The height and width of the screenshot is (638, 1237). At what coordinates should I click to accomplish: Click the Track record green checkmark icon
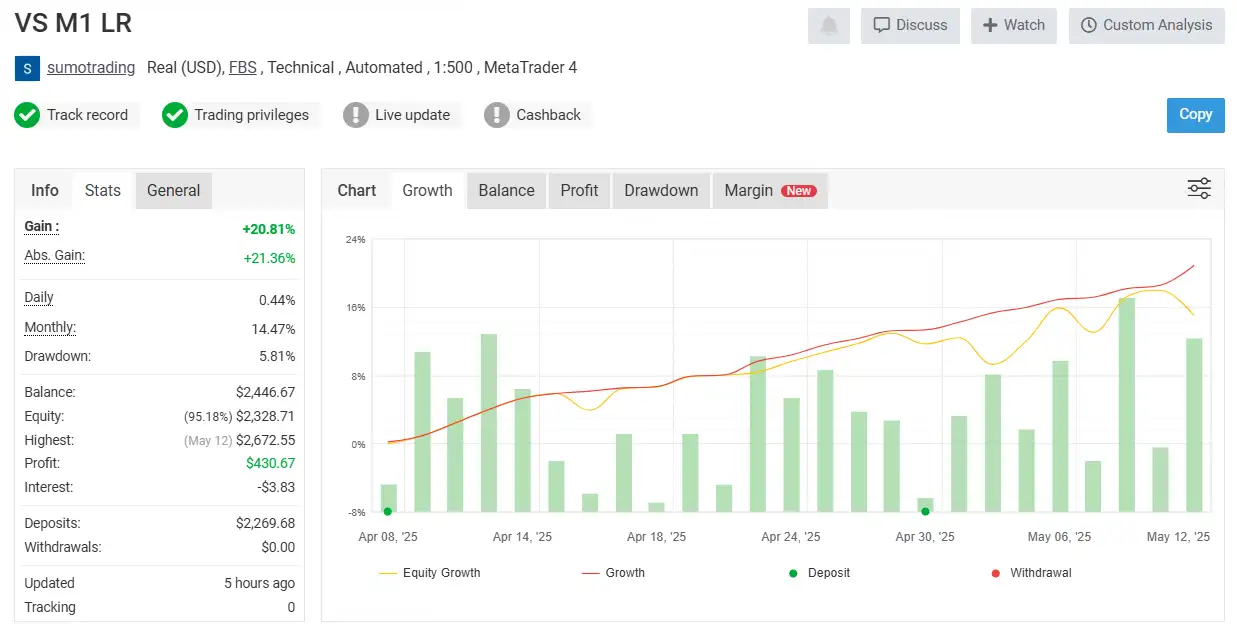tap(27, 115)
